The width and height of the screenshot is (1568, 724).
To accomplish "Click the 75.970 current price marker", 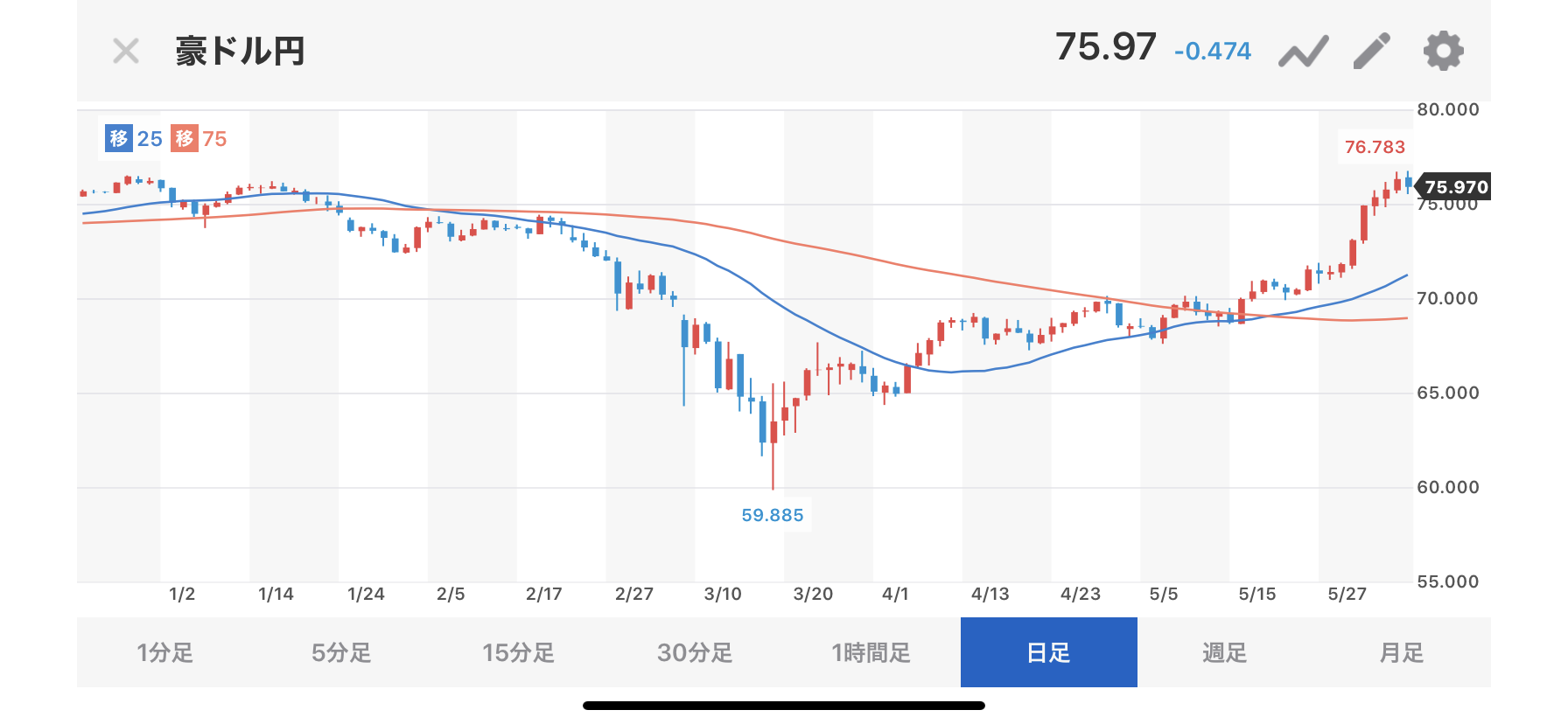I will (1455, 187).
